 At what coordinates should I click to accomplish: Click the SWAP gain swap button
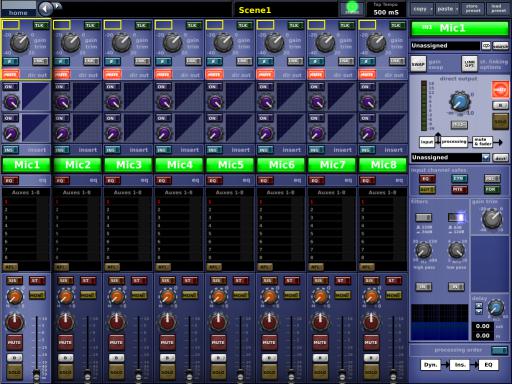[x=418, y=64]
